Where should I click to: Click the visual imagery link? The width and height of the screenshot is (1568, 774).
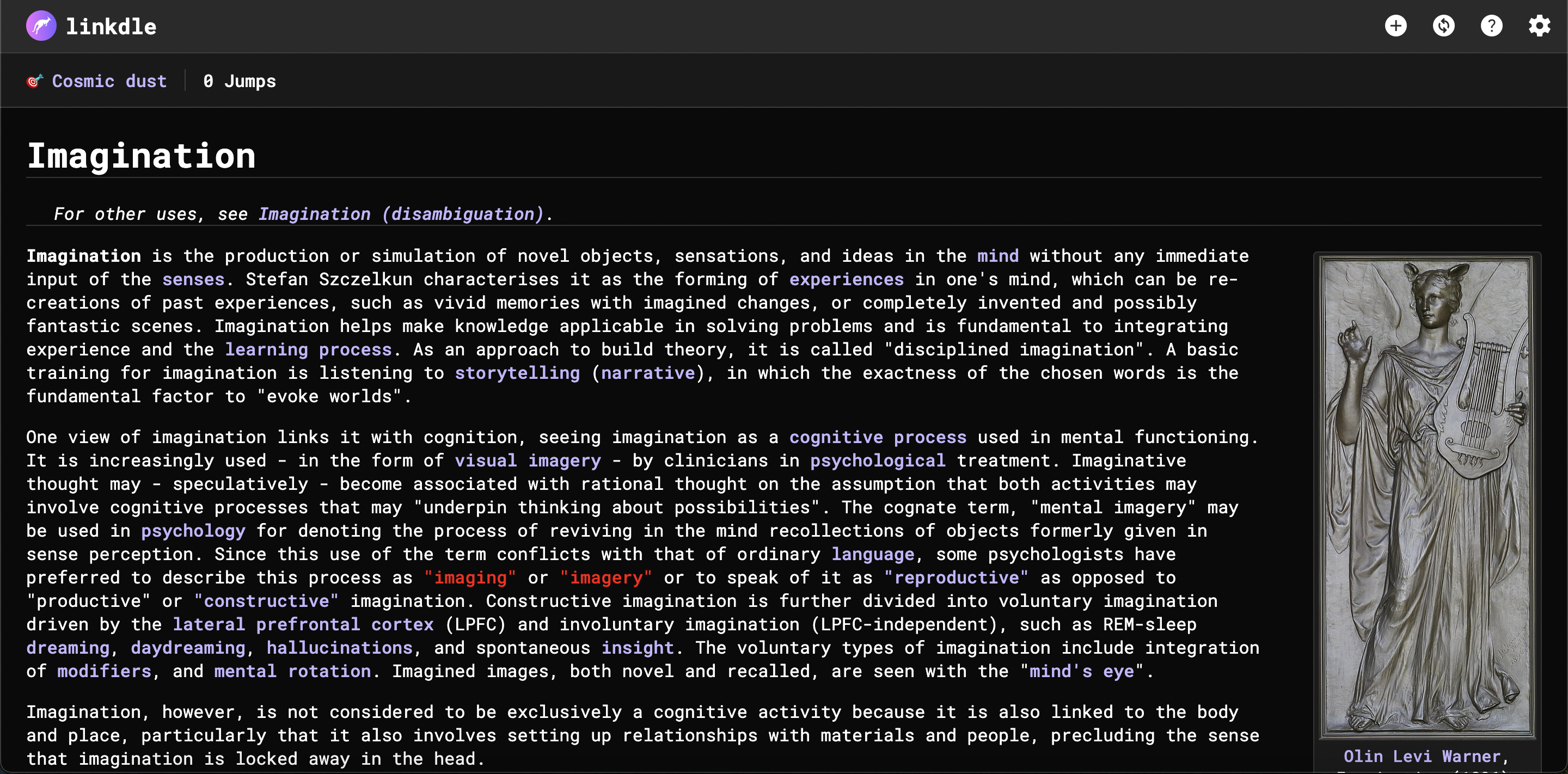coord(527,460)
